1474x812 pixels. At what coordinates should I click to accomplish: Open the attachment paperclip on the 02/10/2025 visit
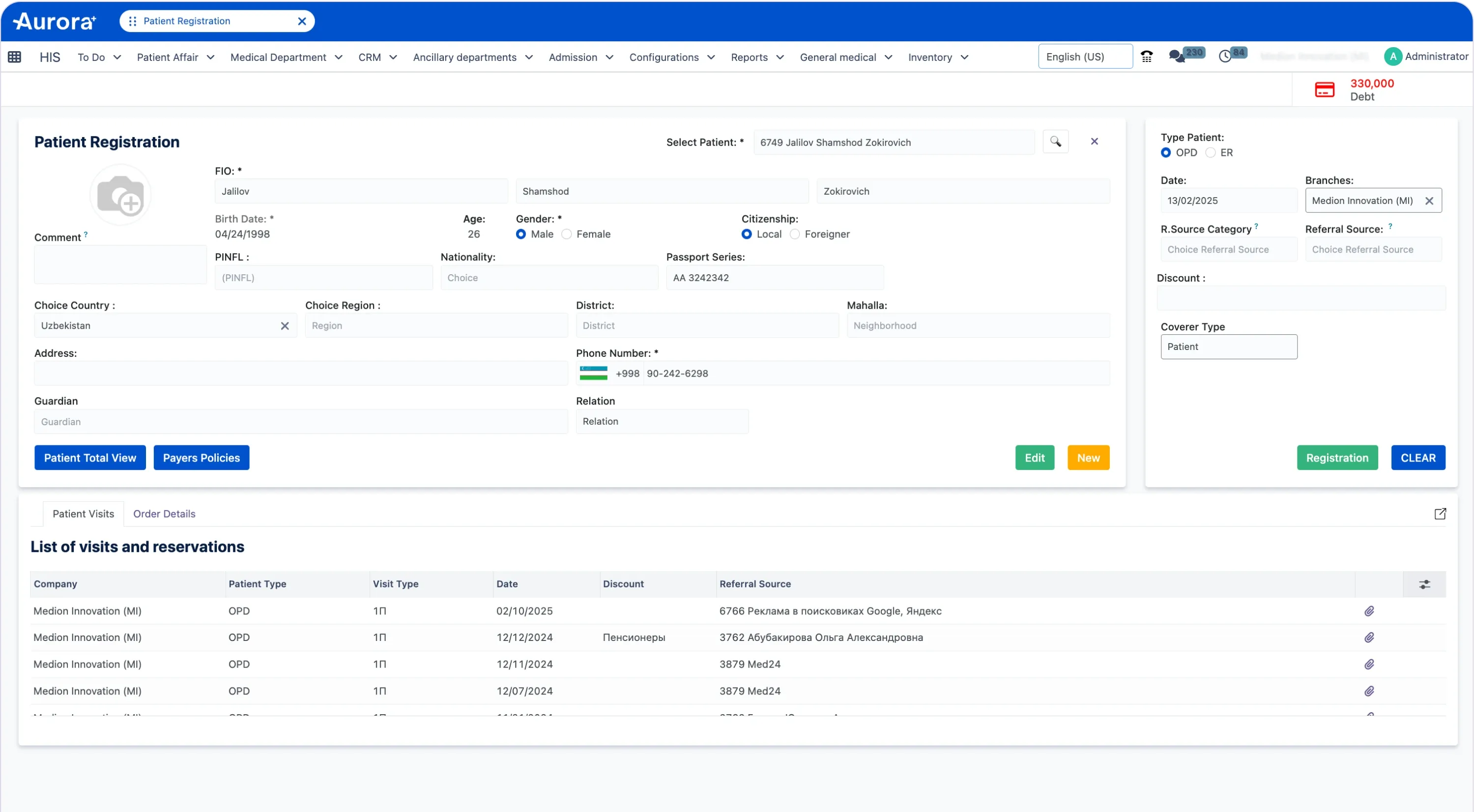tap(1369, 611)
